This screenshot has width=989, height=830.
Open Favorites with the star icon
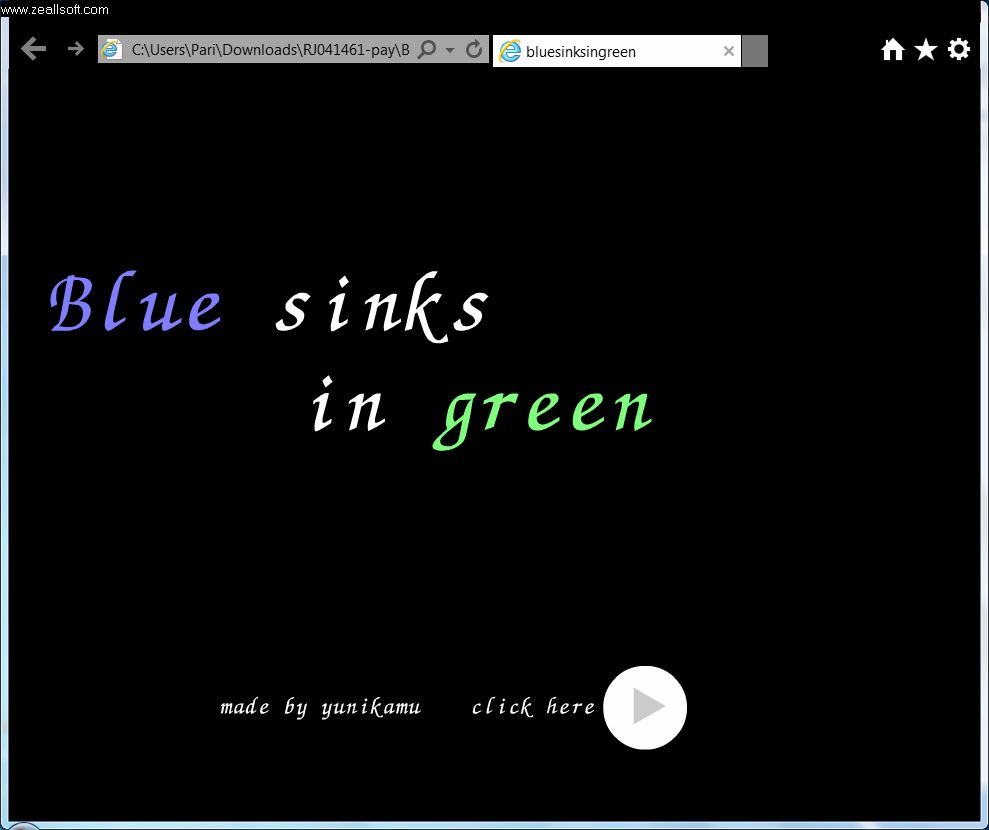coord(926,49)
